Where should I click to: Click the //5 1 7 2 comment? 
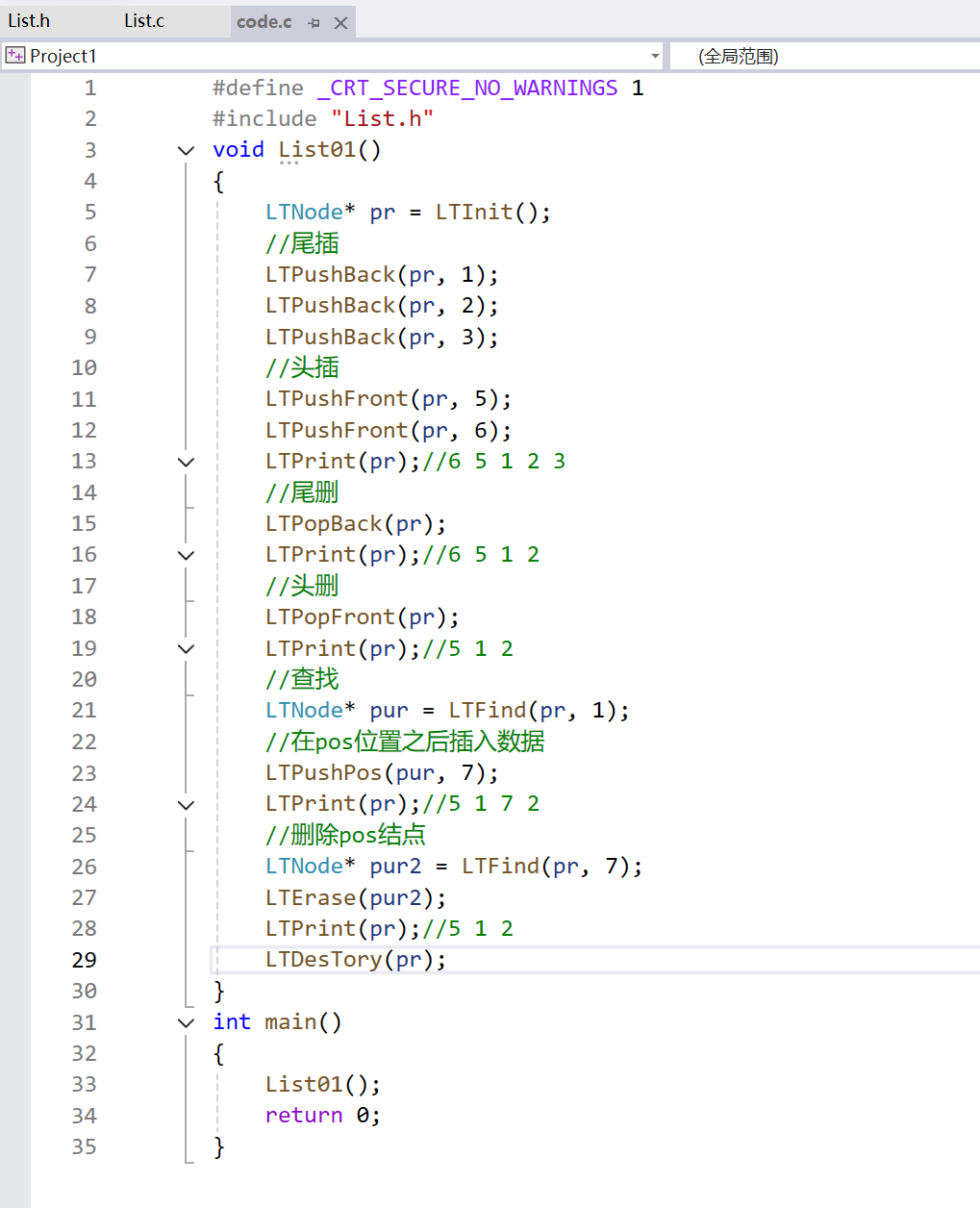click(481, 804)
